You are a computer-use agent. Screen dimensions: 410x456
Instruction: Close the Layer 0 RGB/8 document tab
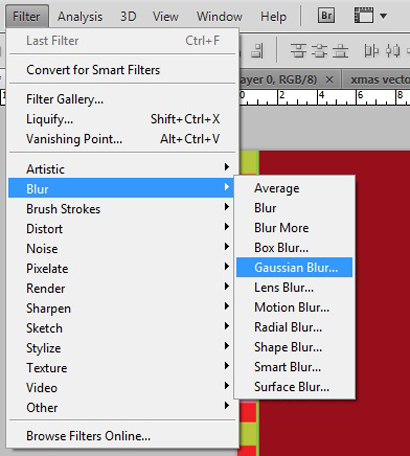[329, 80]
